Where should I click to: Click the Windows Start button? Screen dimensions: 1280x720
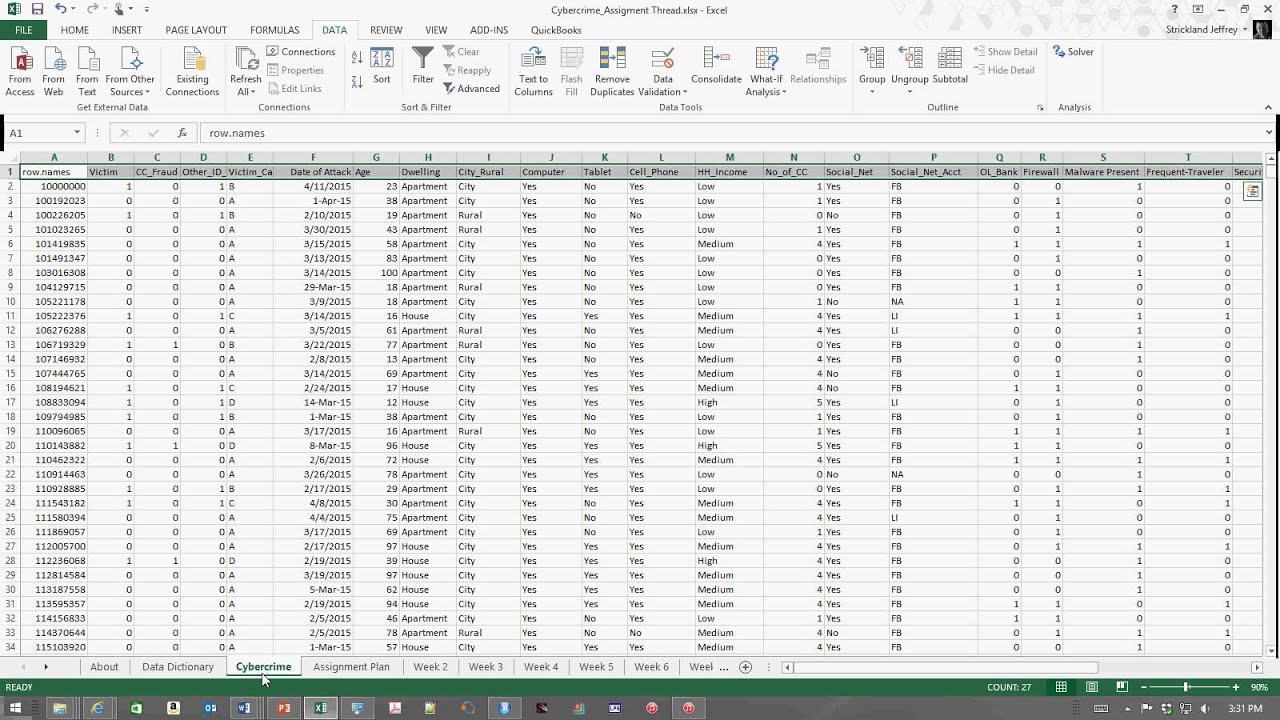[x=15, y=708]
